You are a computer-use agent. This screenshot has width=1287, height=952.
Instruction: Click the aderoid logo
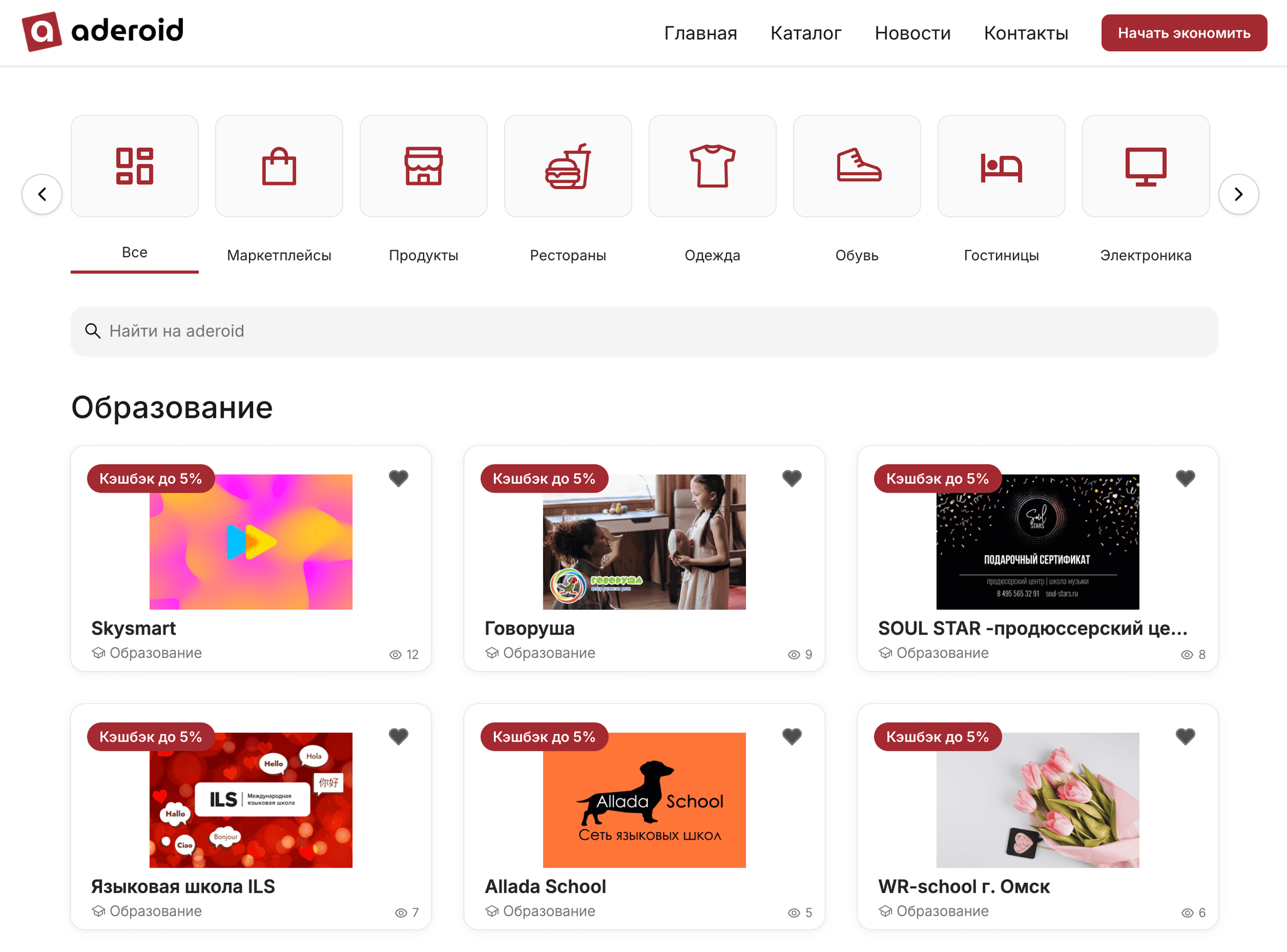102,31
